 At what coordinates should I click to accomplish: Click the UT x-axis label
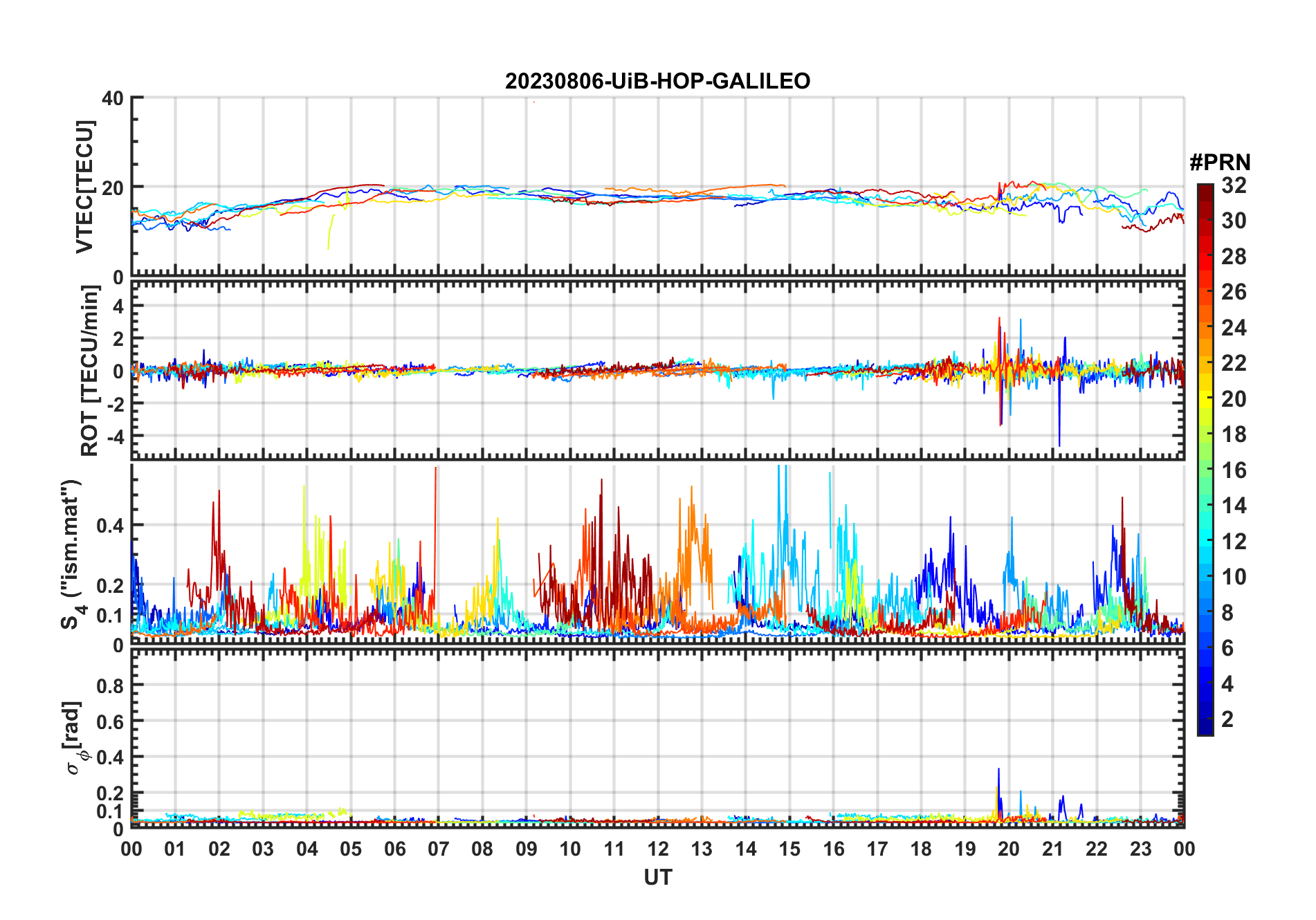[x=657, y=878]
